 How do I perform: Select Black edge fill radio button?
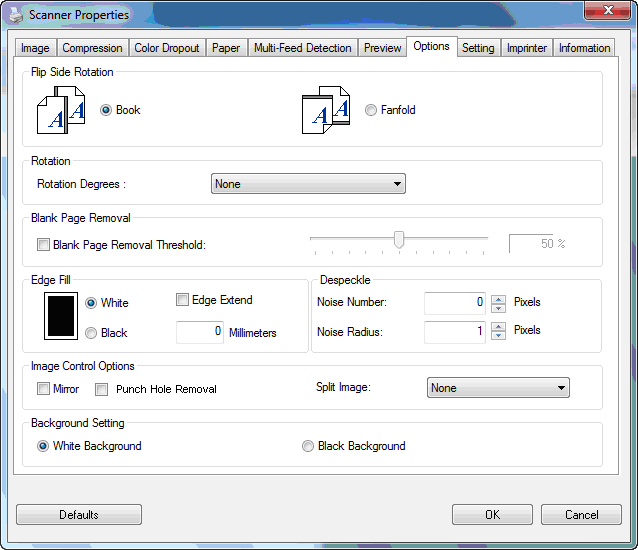click(x=91, y=333)
